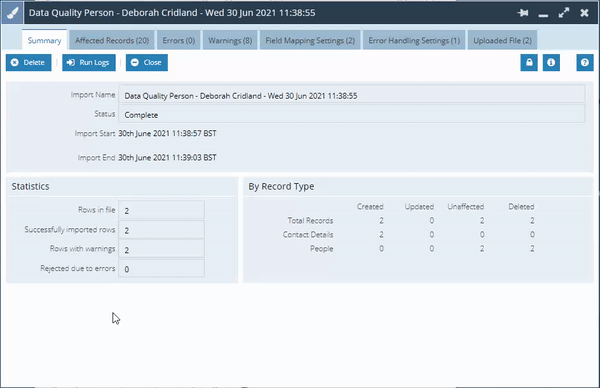Go to Error Handling Settings (1) tab
Screen dimensions: 600x388
pyautogui.click(x=414, y=40)
